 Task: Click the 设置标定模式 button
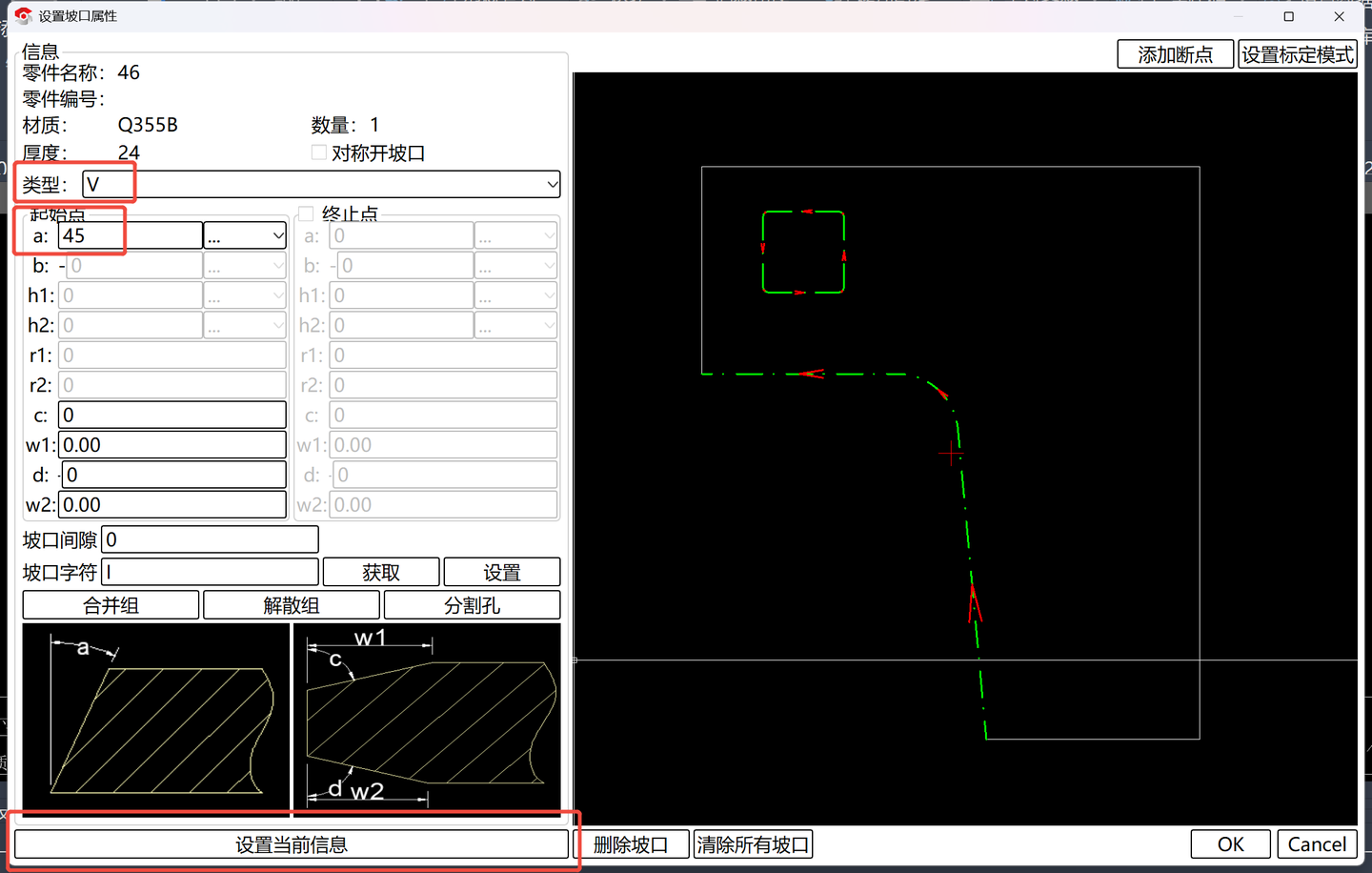click(1297, 54)
